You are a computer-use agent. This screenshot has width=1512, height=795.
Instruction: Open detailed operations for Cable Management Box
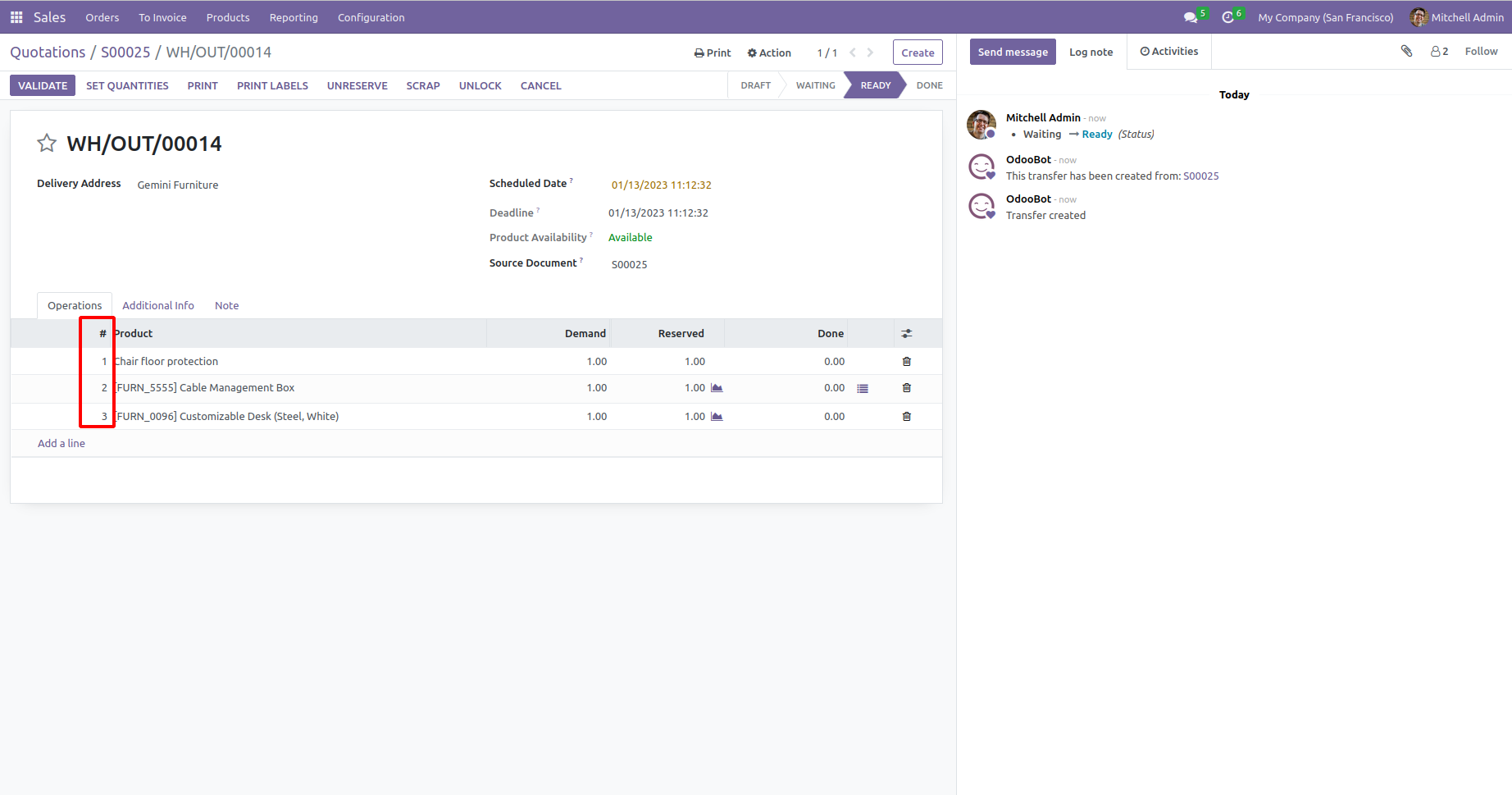[x=863, y=388]
